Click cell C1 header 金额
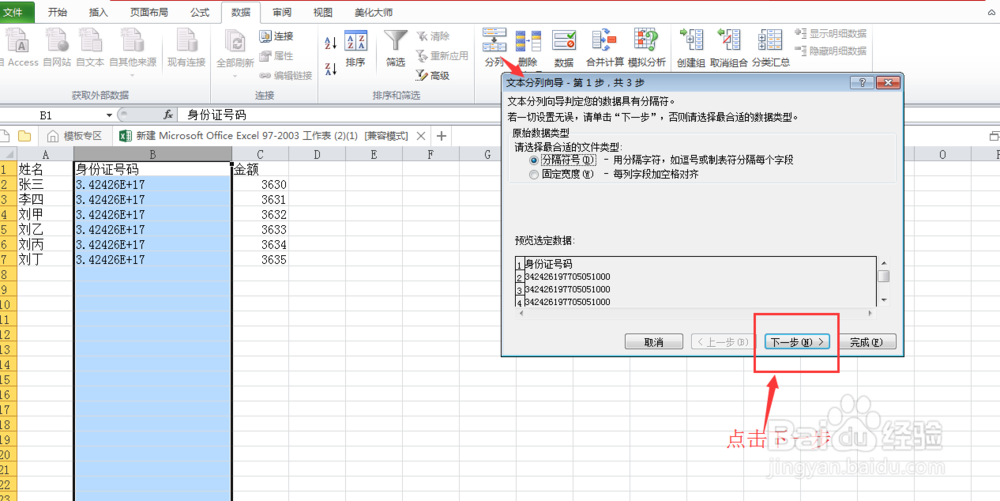The image size is (1000, 501). click(x=260, y=170)
